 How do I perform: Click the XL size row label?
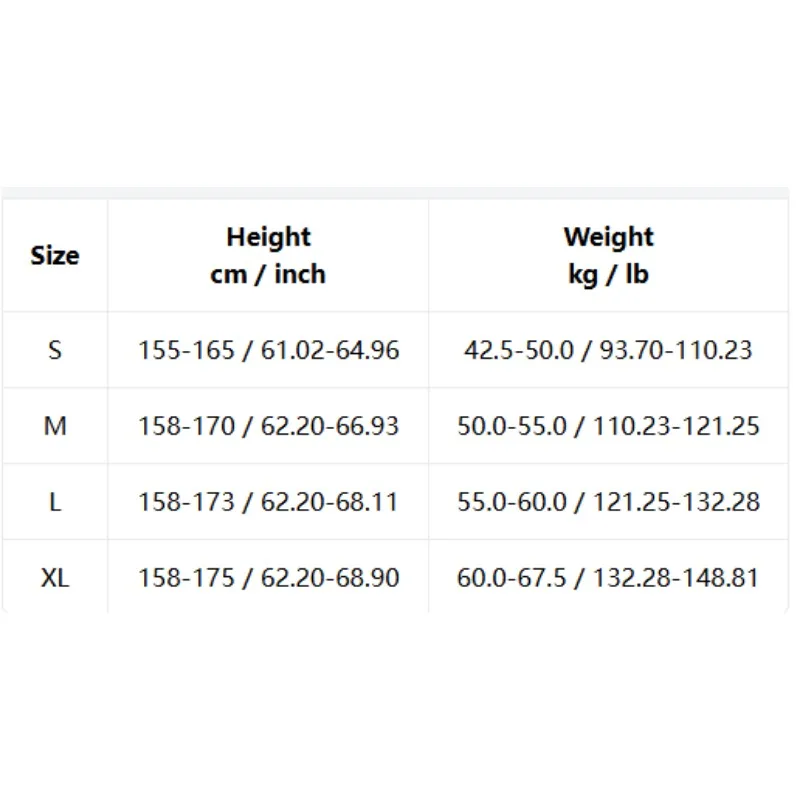pyautogui.click(x=55, y=578)
